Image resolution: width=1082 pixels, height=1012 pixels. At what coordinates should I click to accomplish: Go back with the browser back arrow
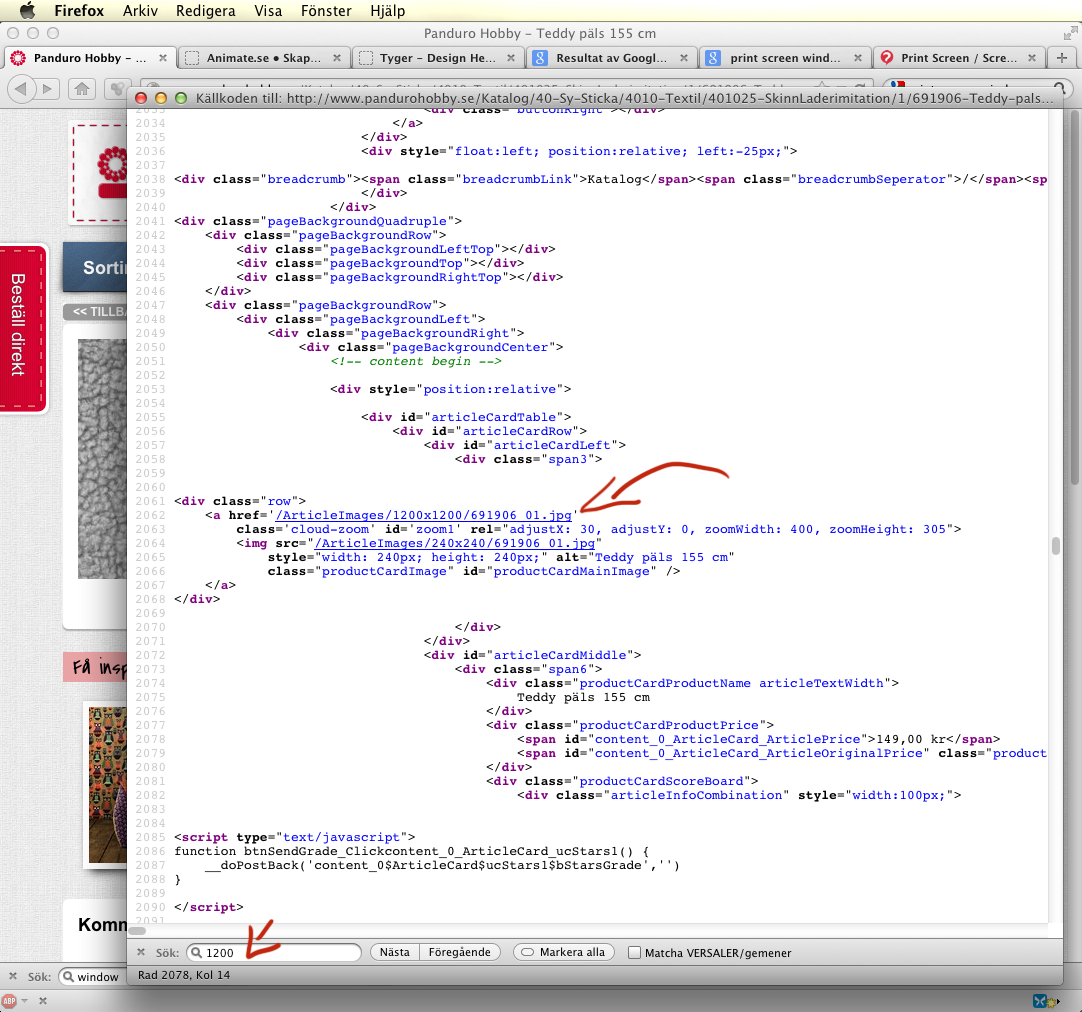21,88
